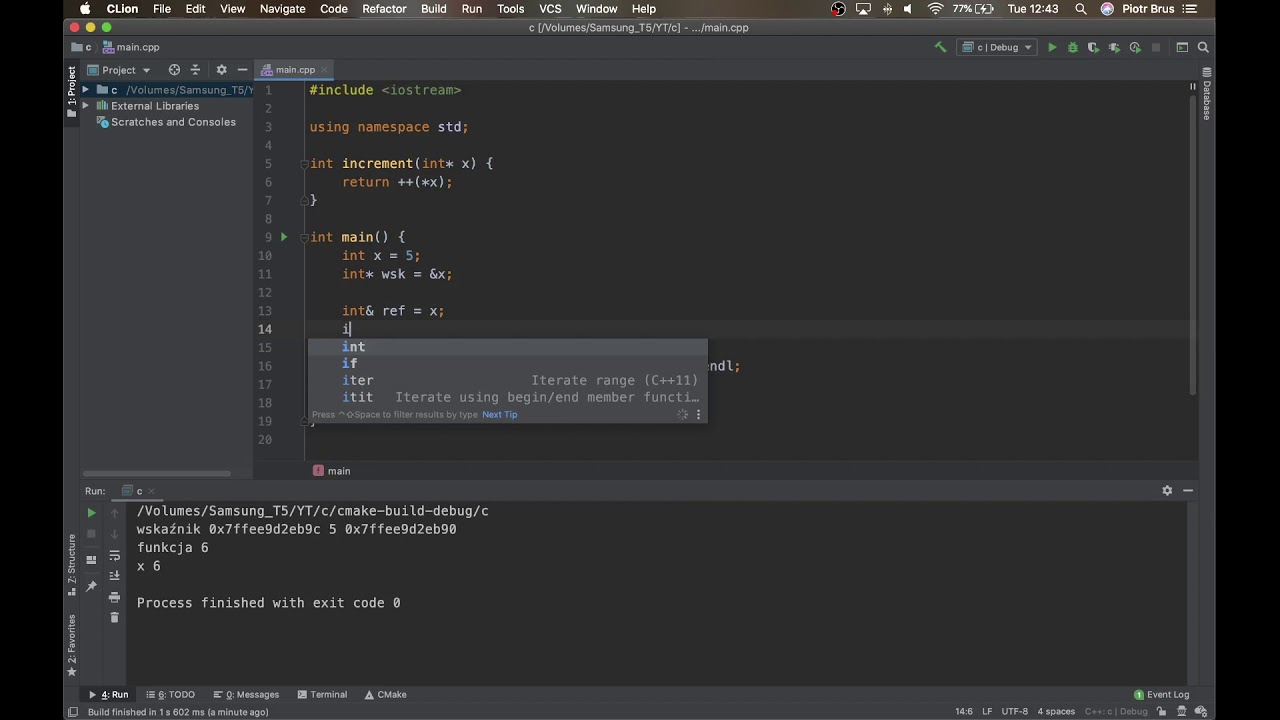Choose the 'int' completion suggestion
The height and width of the screenshot is (720, 1280).
point(507,346)
